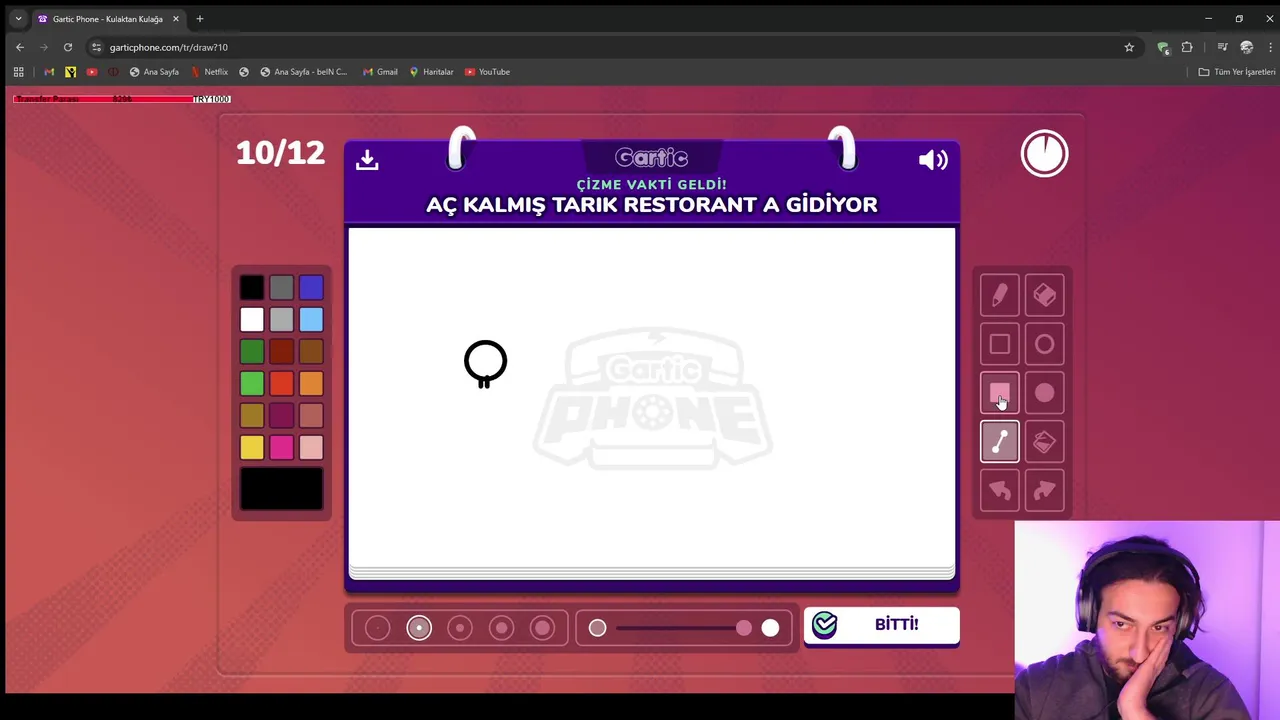
Task: Click the round countdown timer icon
Action: [x=1044, y=154]
